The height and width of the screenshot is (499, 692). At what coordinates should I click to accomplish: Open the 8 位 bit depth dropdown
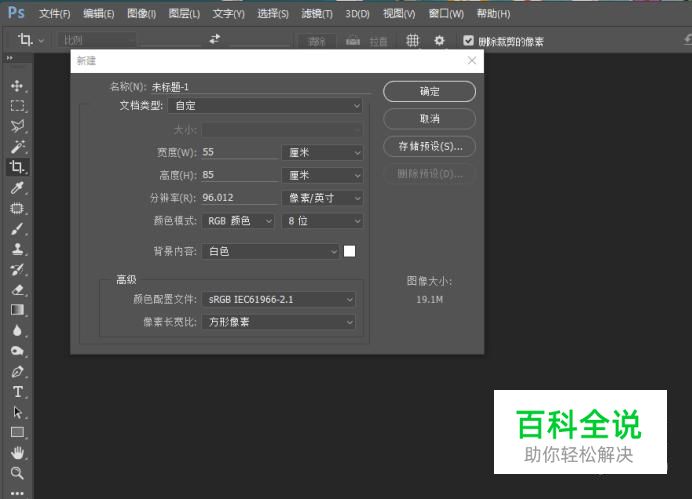(x=322, y=221)
